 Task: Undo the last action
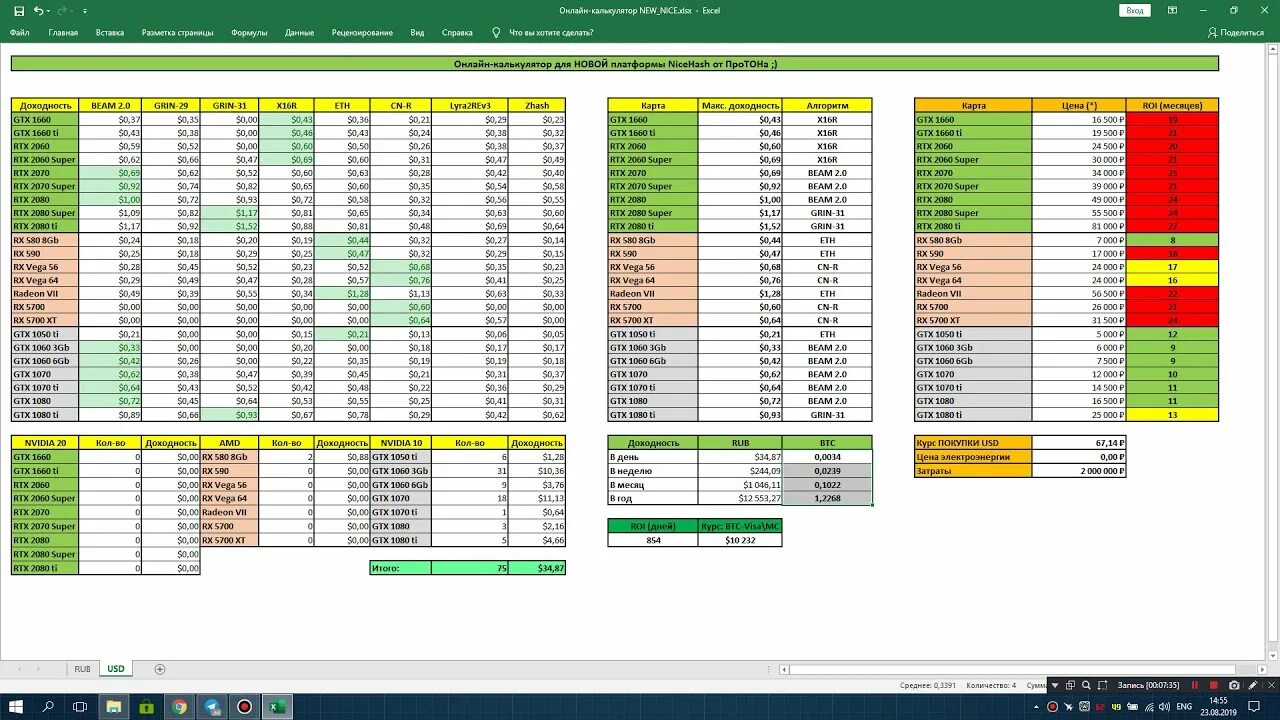coord(38,10)
